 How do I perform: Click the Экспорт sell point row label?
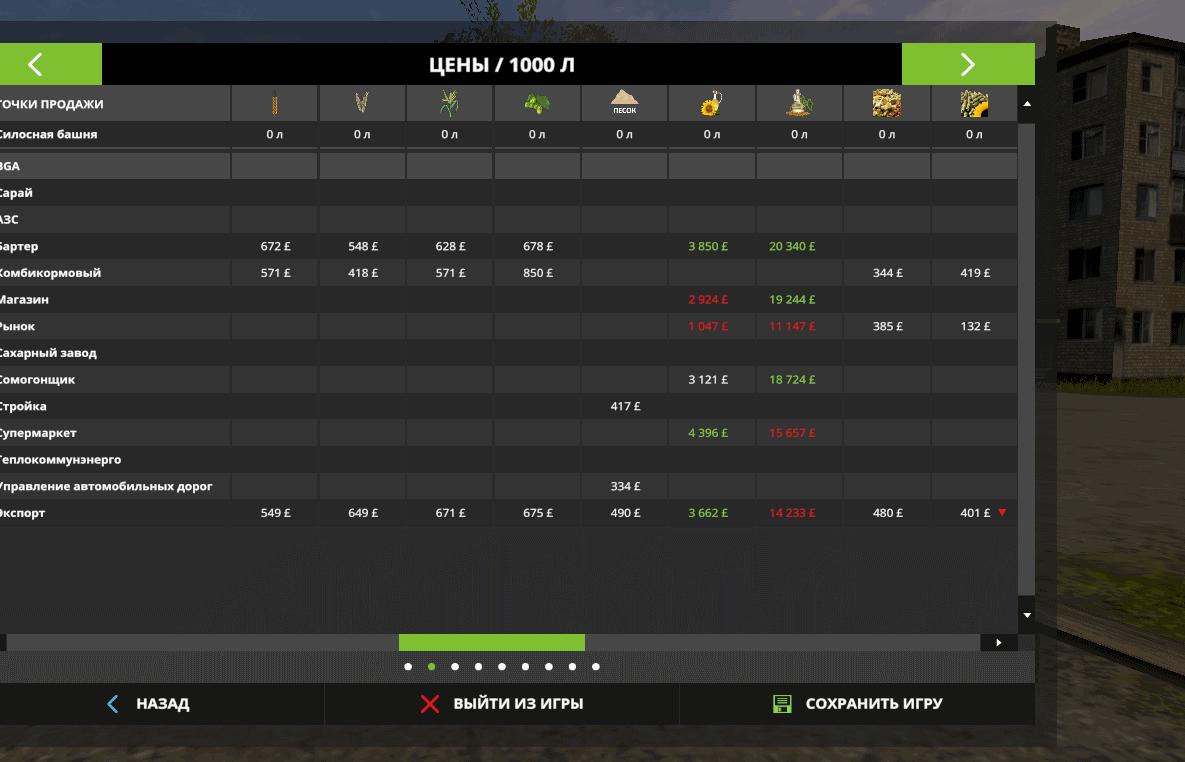pyautogui.click(x=22, y=513)
